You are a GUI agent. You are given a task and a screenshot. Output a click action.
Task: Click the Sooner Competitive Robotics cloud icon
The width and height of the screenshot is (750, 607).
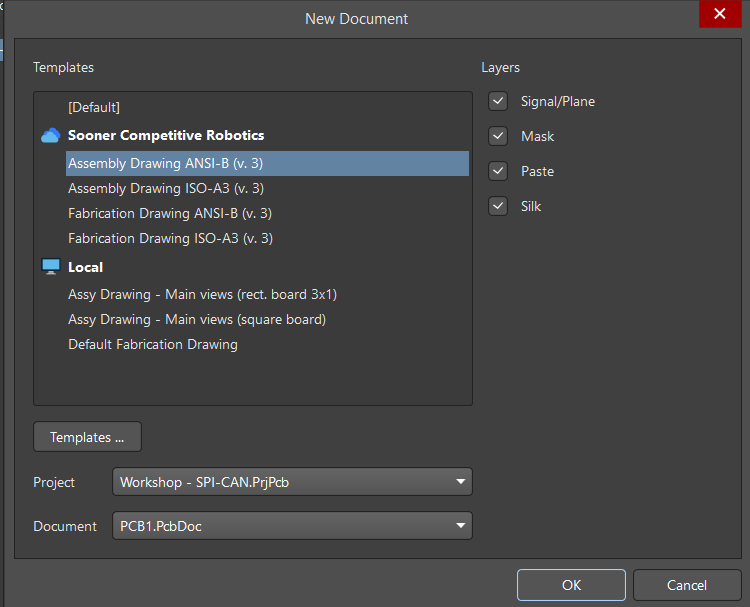(51, 135)
